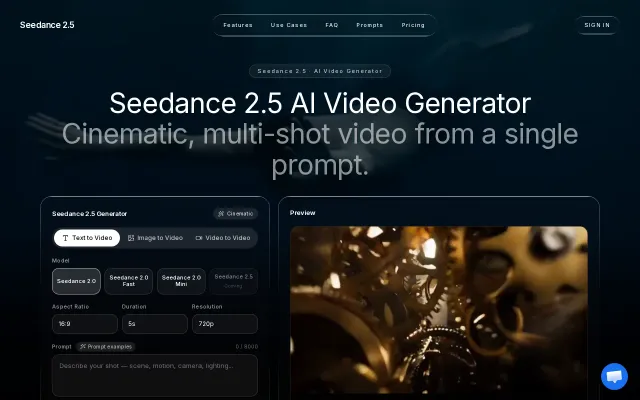Select the Seedance 2.5 coming model option
Image resolution: width=640 pixels, height=400 pixels.
[x=233, y=281]
